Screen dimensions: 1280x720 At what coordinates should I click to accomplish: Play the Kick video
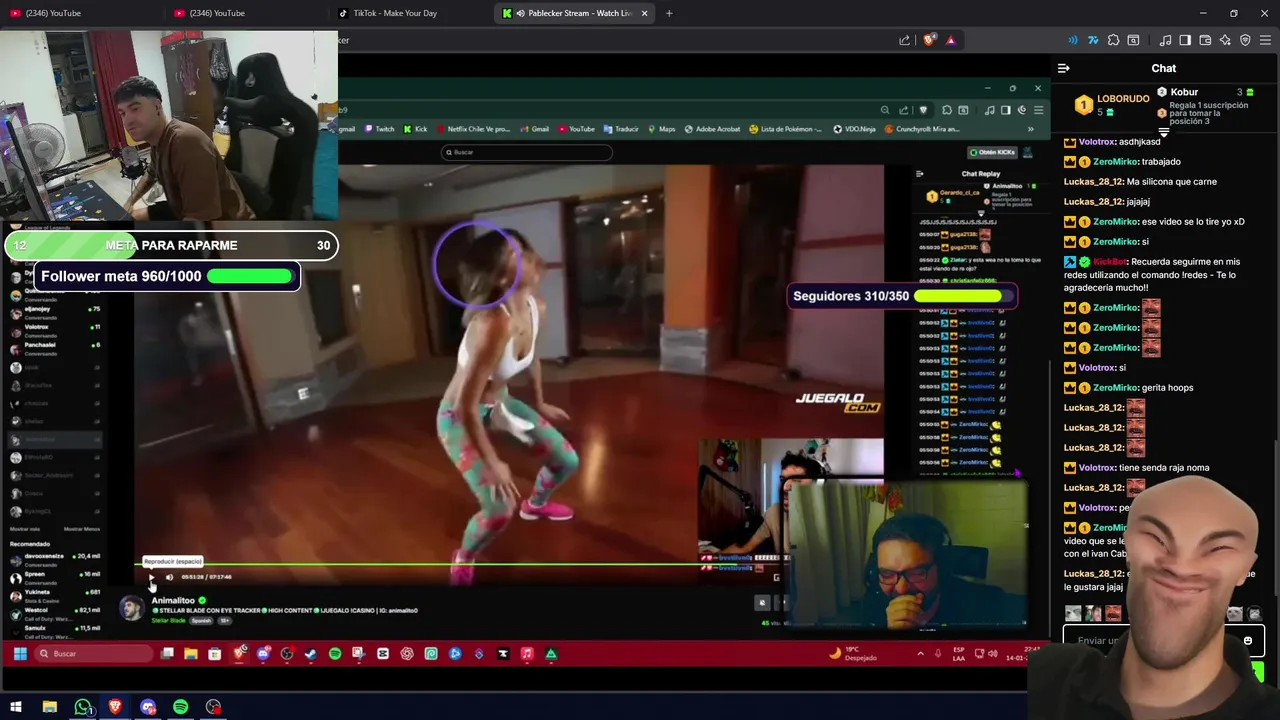[x=152, y=577]
